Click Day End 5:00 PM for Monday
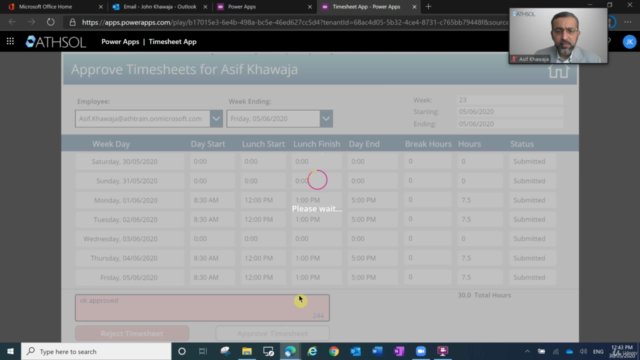The width and height of the screenshot is (640, 360). pyautogui.click(x=373, y=200)
